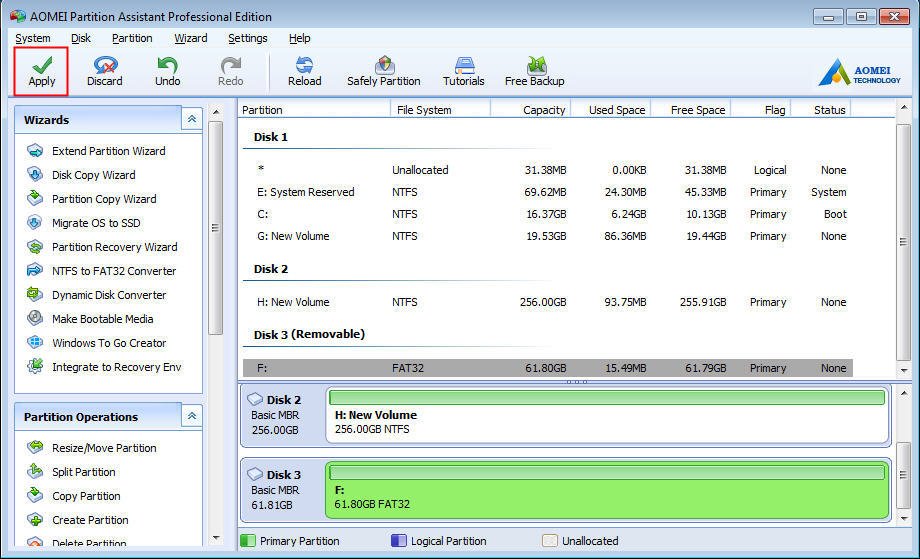The height and width of the screenshot is (559, 920).
Task: Start Migrate OS to SSD
Action: point(96,223)
